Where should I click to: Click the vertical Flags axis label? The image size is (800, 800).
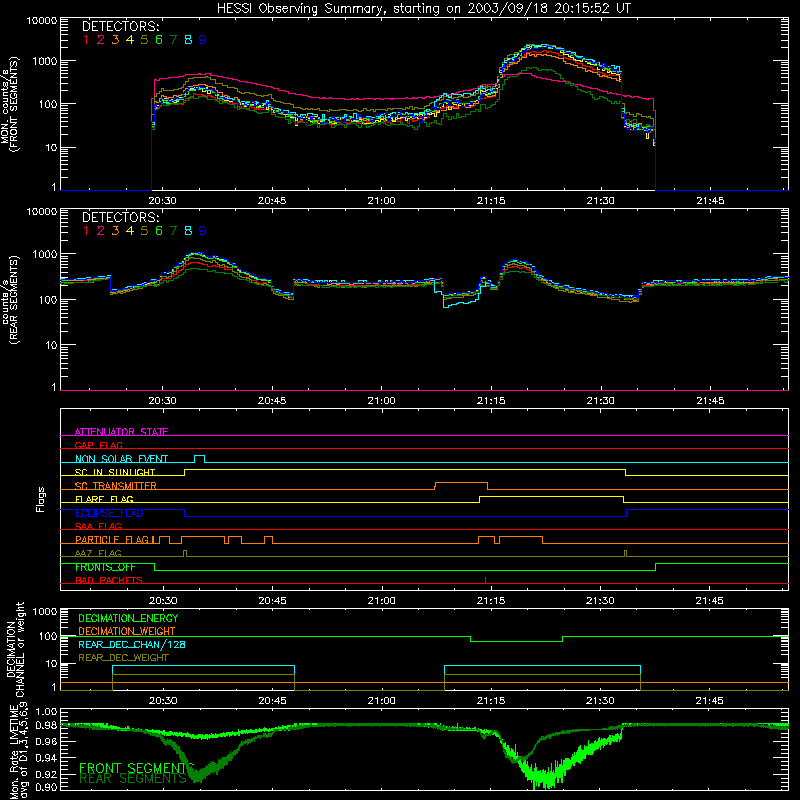pyautogui.click(x=41, y=499)
